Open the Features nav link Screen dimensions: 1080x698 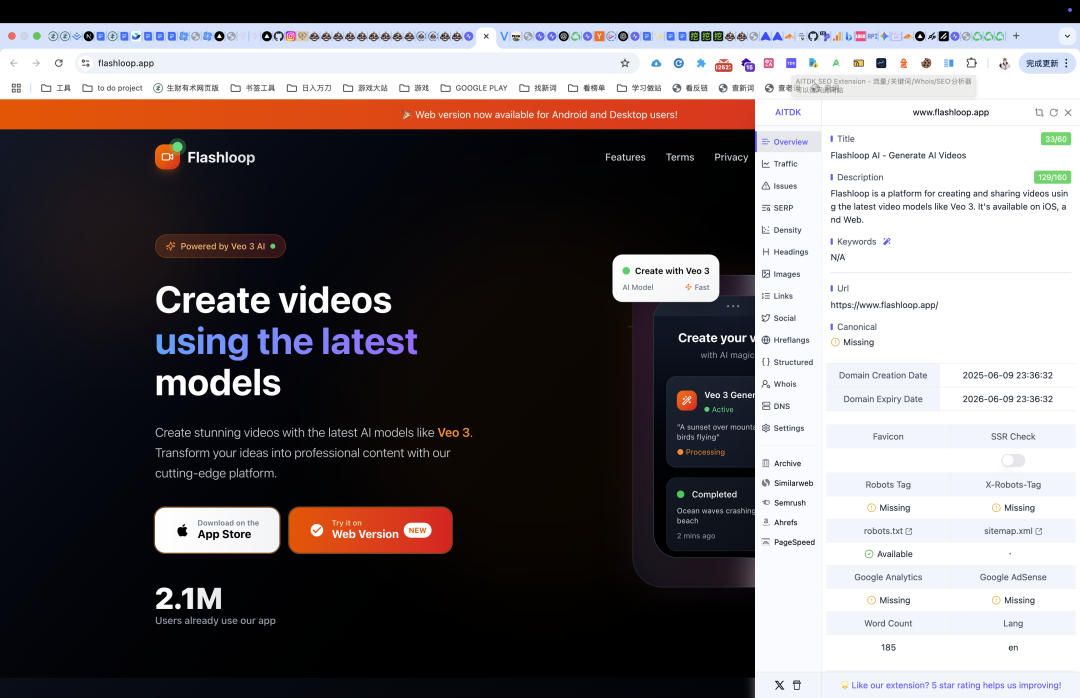(625, 157)
